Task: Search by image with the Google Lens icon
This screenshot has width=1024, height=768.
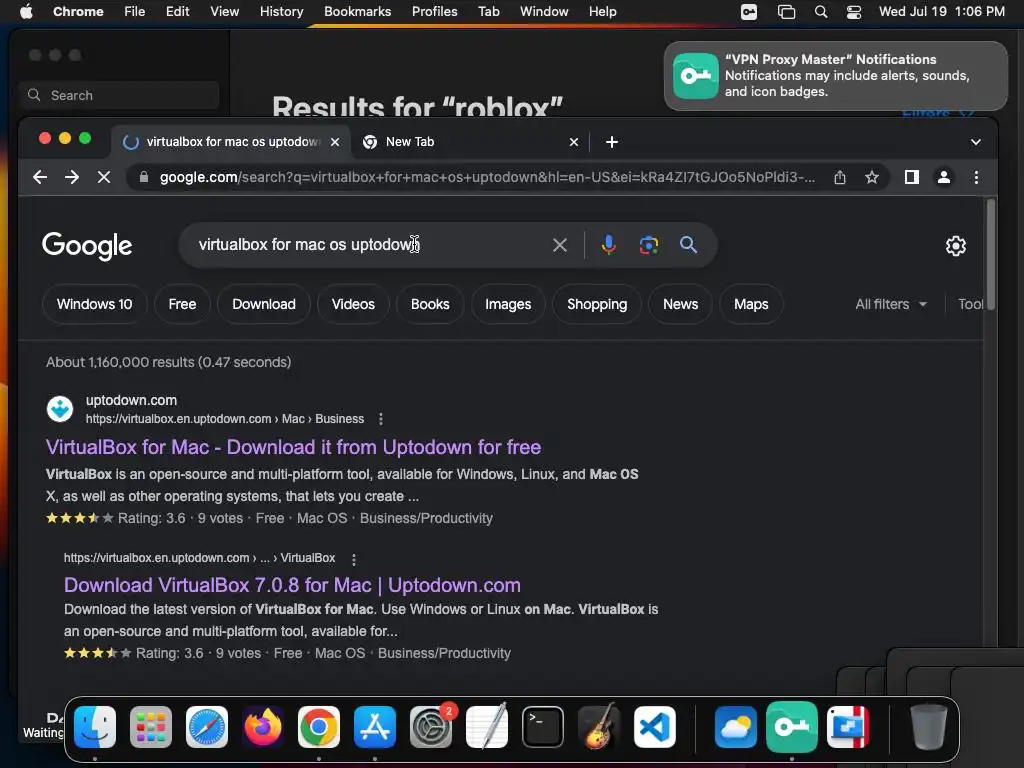Action: point(648,245)
